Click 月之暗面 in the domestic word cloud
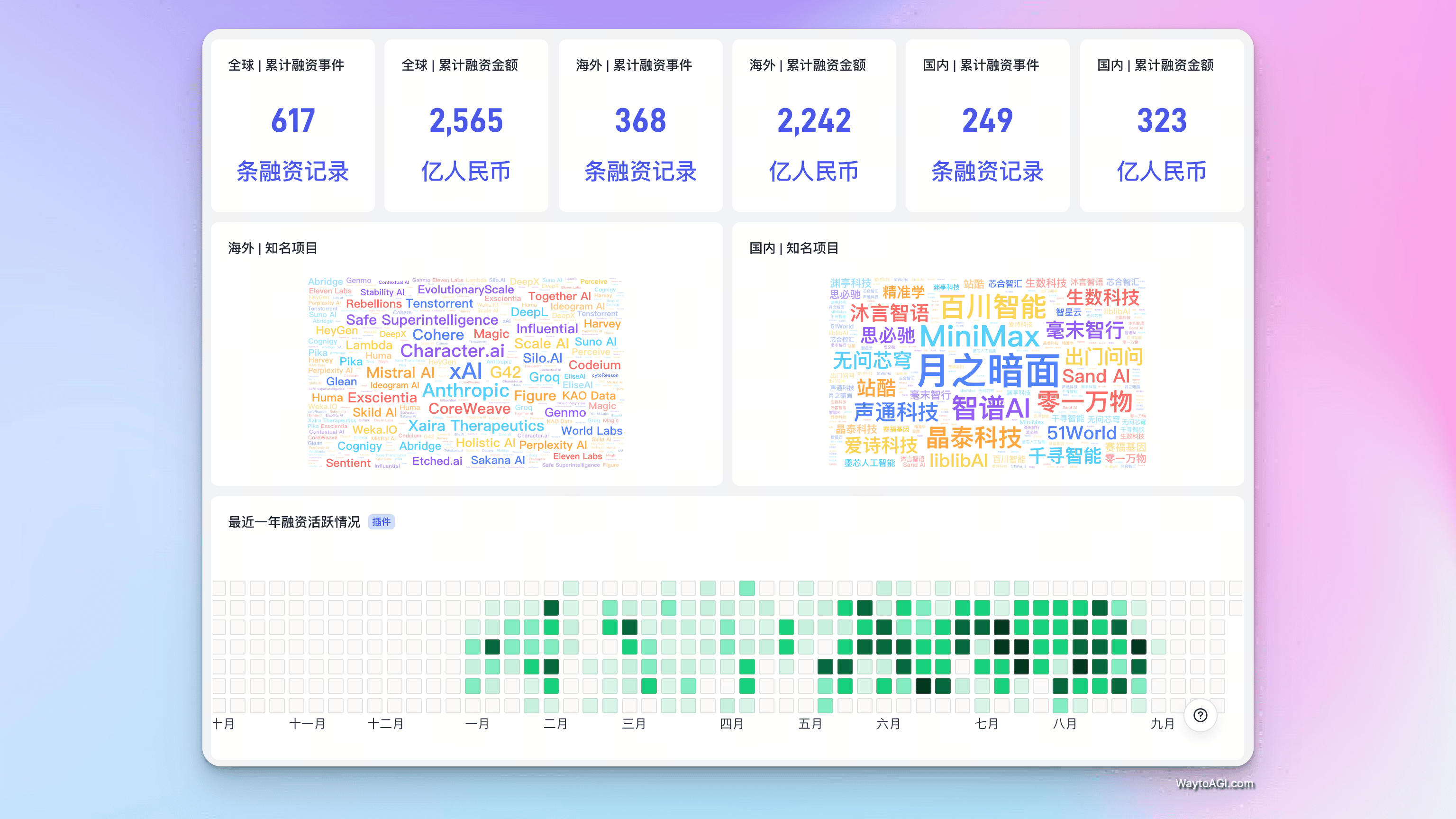 (x=988, y=371)
